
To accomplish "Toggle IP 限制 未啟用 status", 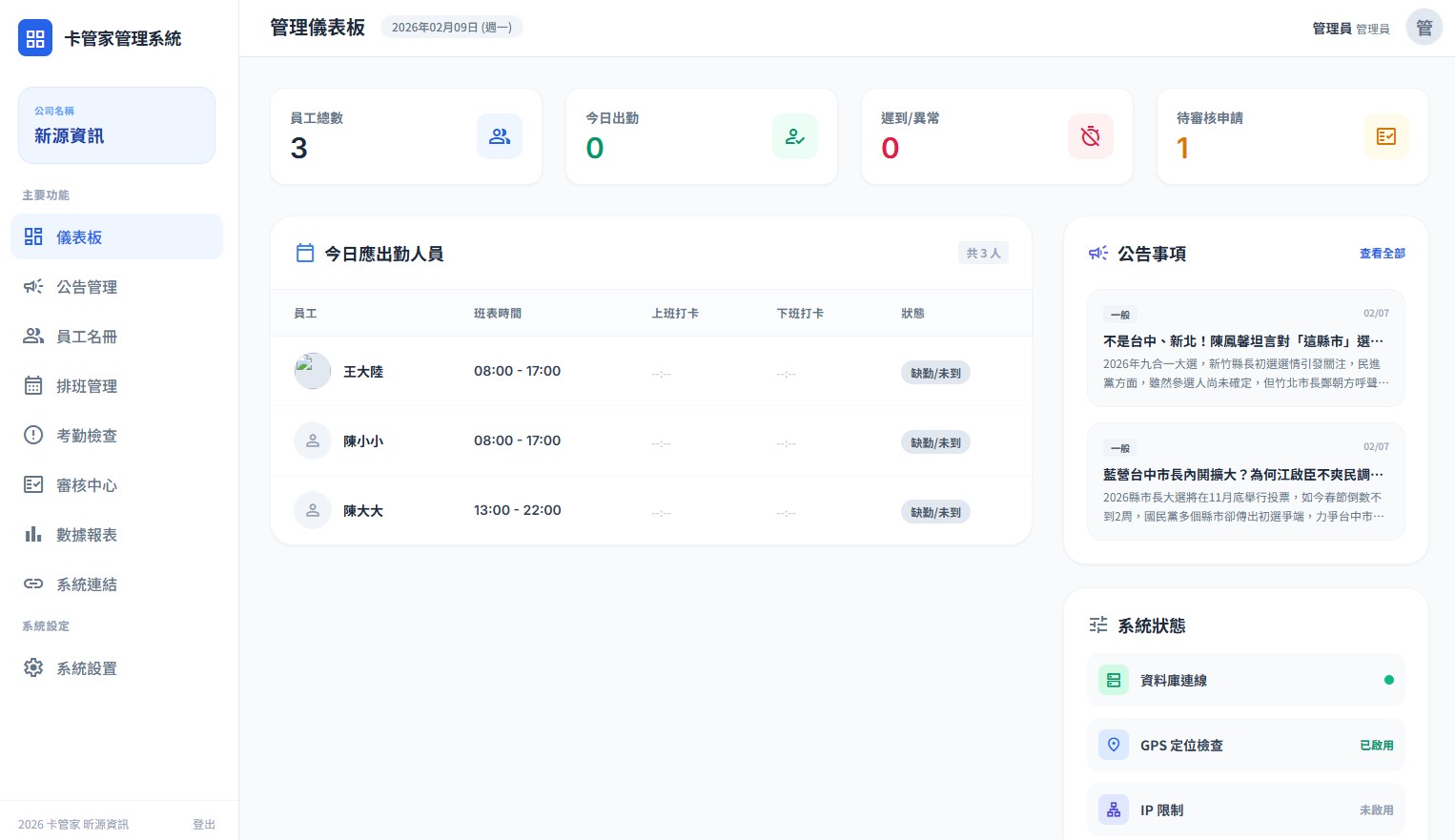I will tap(1376, 810).
